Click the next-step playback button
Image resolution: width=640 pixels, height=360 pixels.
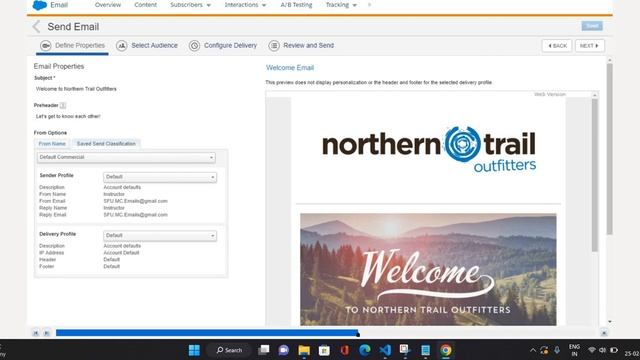coord(47,333)
